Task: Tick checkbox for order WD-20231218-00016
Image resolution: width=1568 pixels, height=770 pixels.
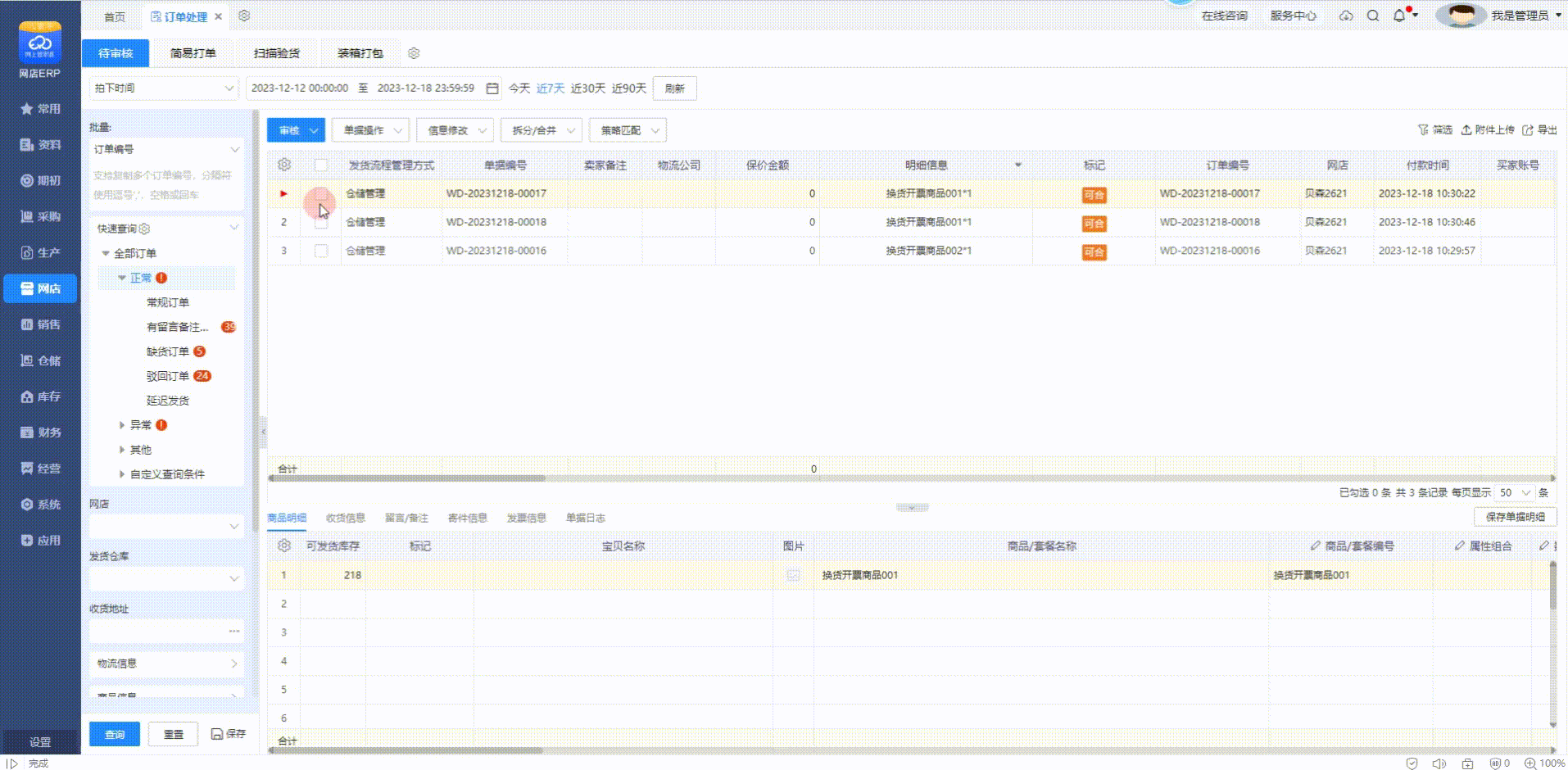Action: pyautogui.click(x=321, y=251)
